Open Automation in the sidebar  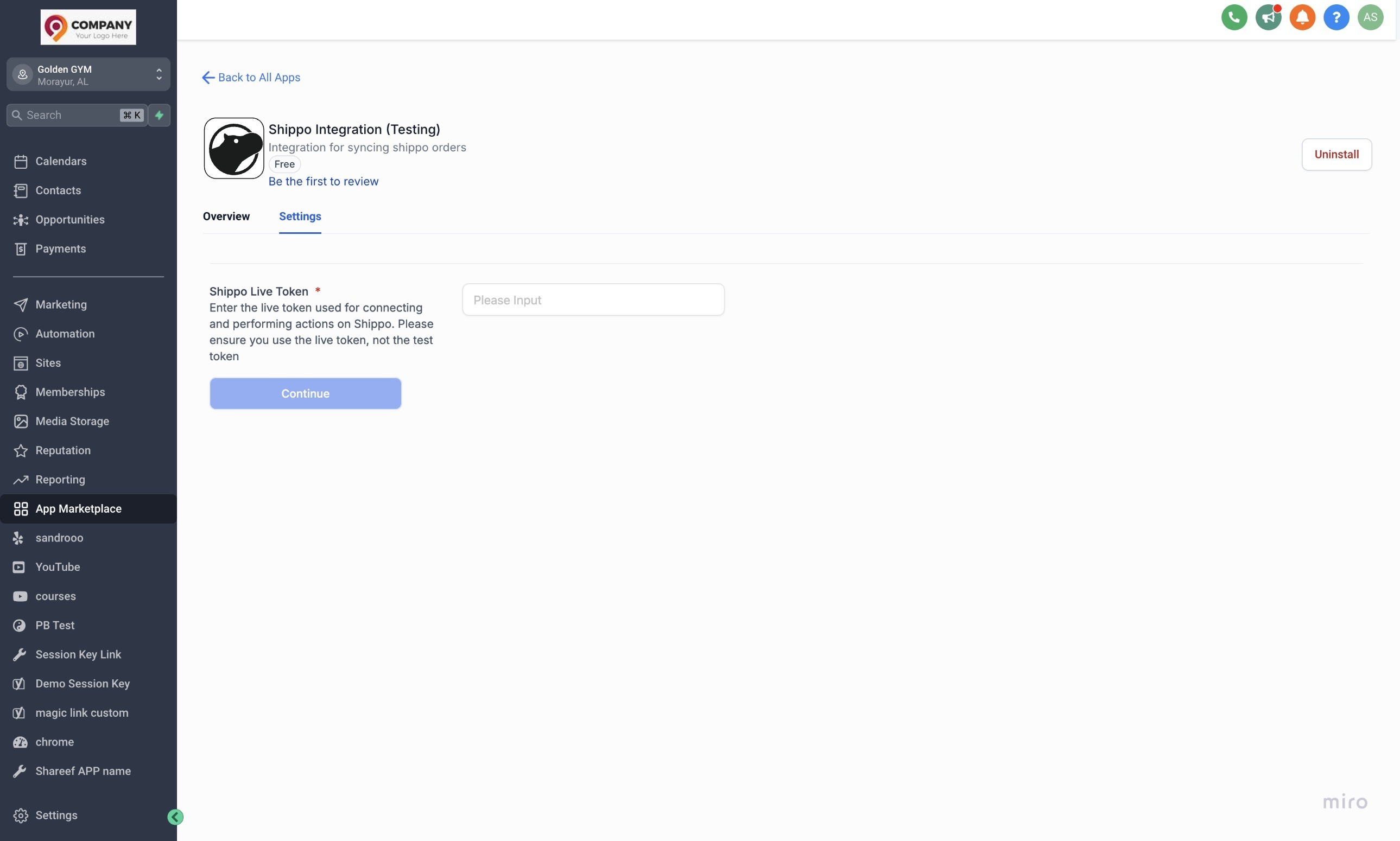tap(65, 334)
